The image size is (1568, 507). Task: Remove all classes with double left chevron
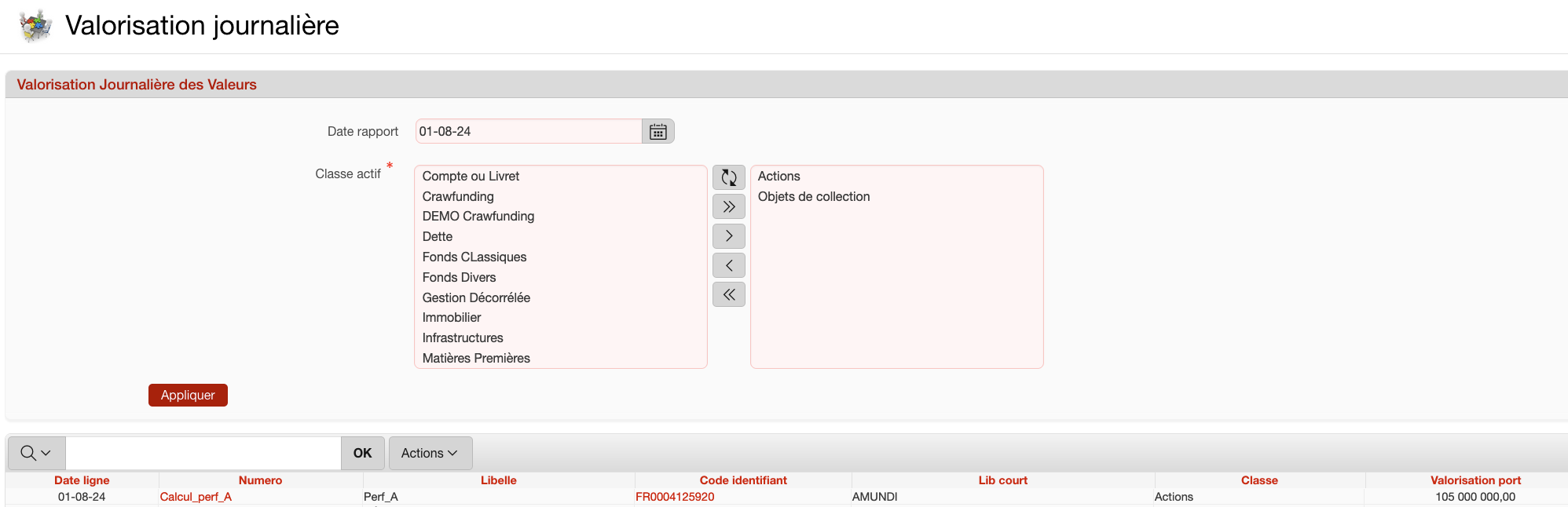[729, 294]
